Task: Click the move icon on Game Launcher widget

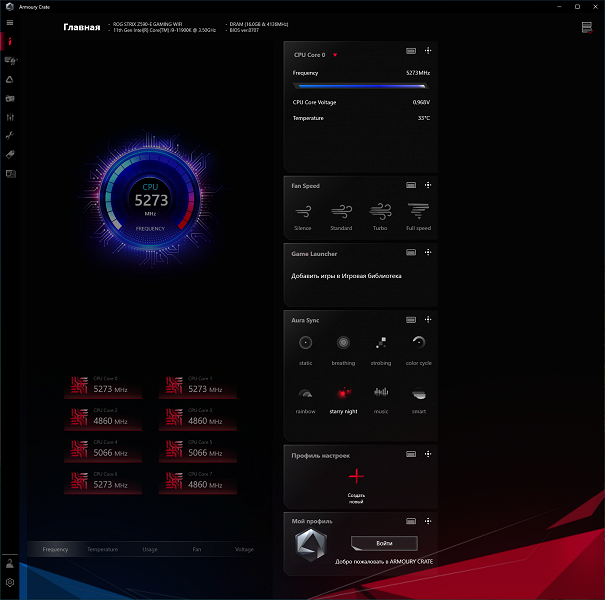Action: [428, 252]
